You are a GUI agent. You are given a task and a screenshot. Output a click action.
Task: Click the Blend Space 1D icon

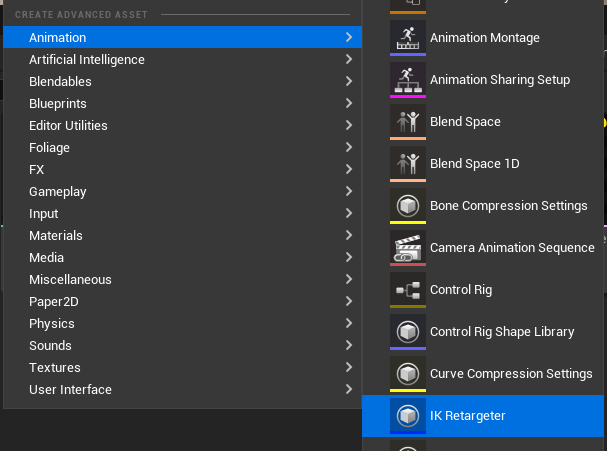pos(408,164)
